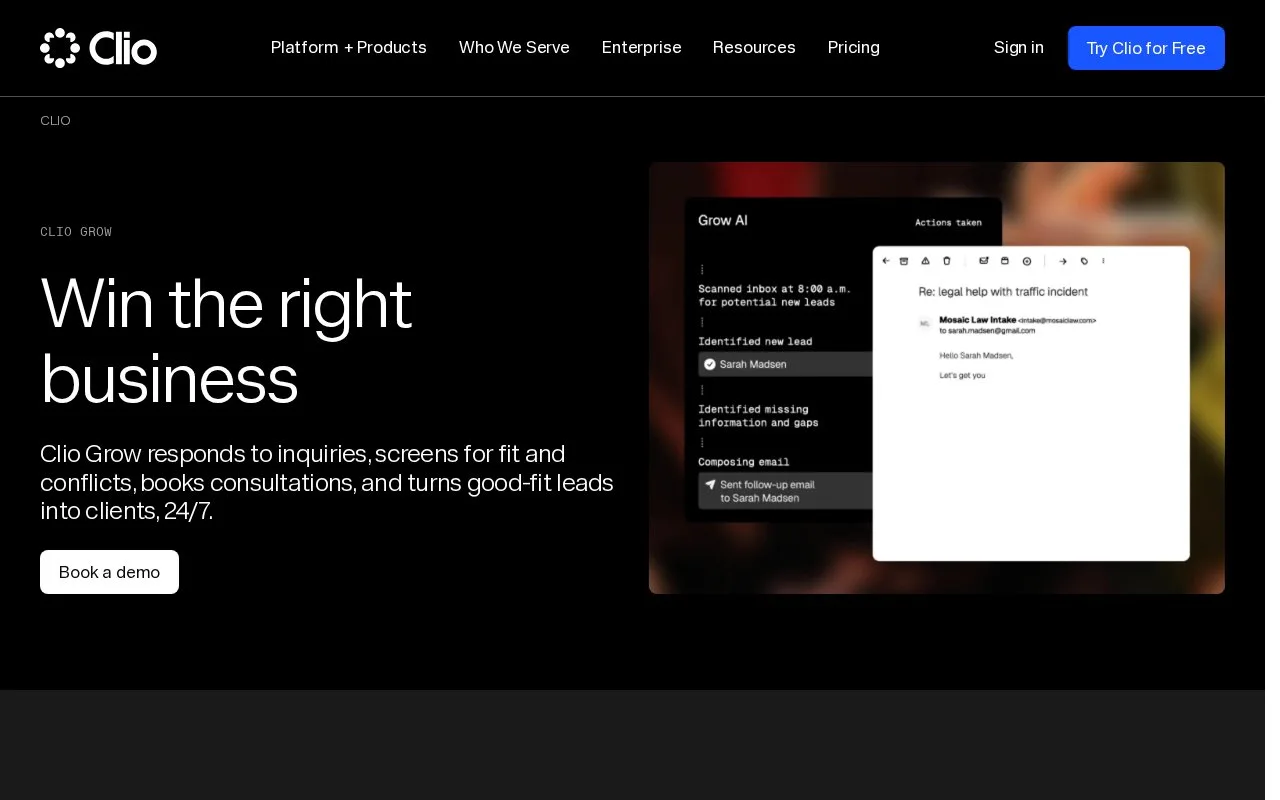Click the 'Win the right business' headline
The height and width of the screenshot is (800, 1280).
pyautogui.click(x=226, y=340)
